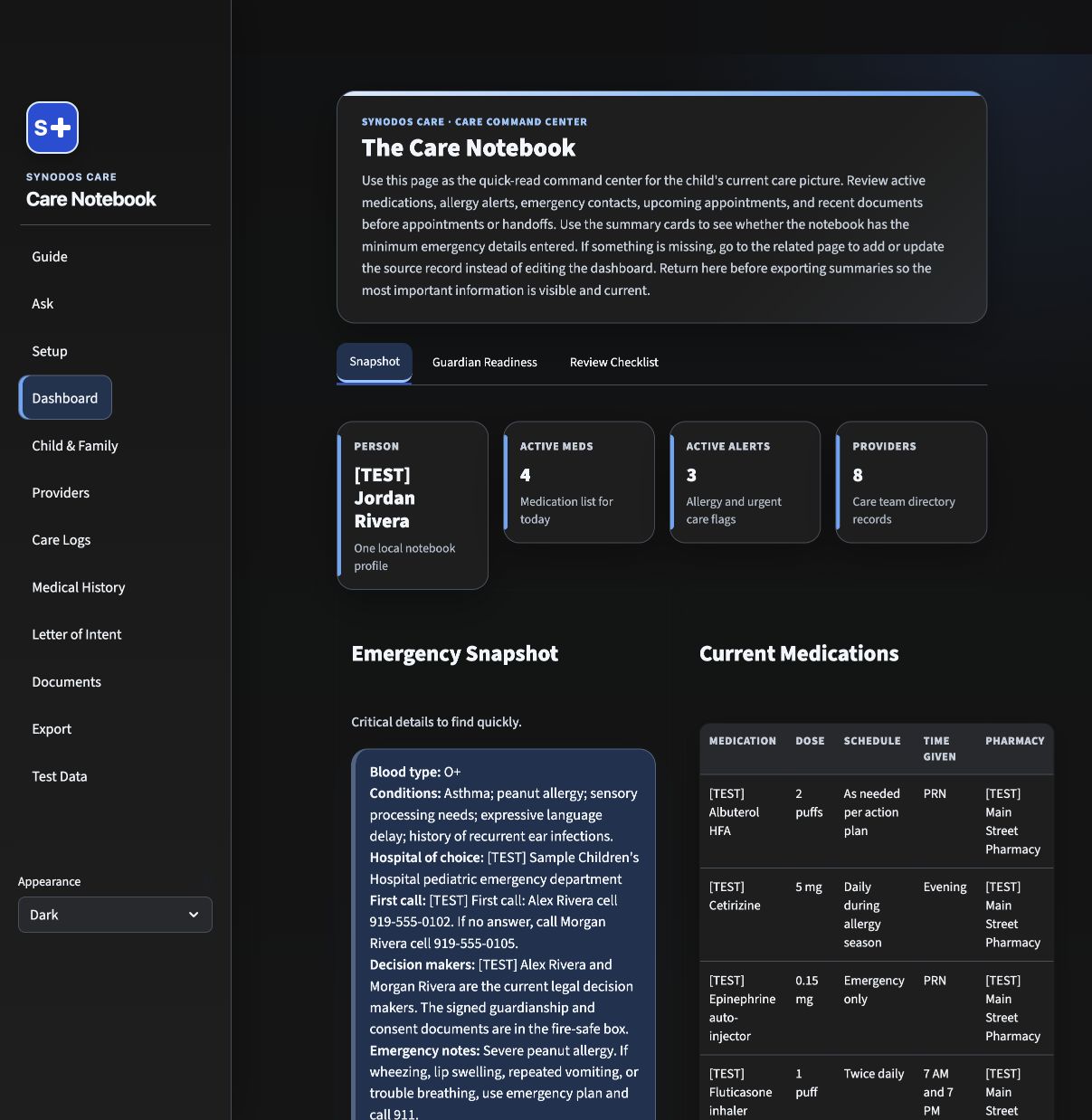The height and width of the screenshot is (1120, 1092).
Task: Open the Appearance Dark dropdown
Action: click(x=115, y=915)
